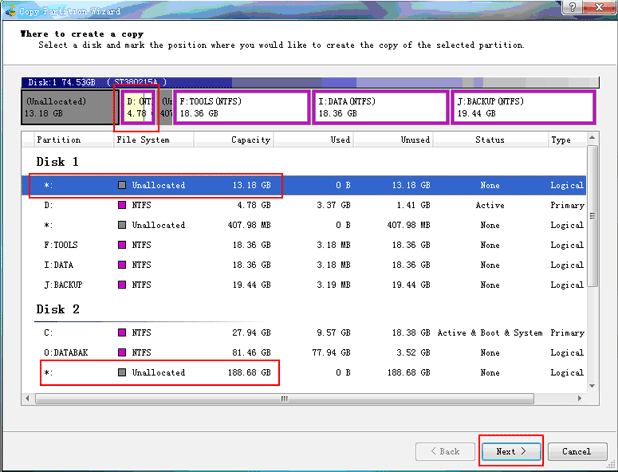618x472 pixels.
Task: Click the Help question mark button
Action: tap(572, 7)
